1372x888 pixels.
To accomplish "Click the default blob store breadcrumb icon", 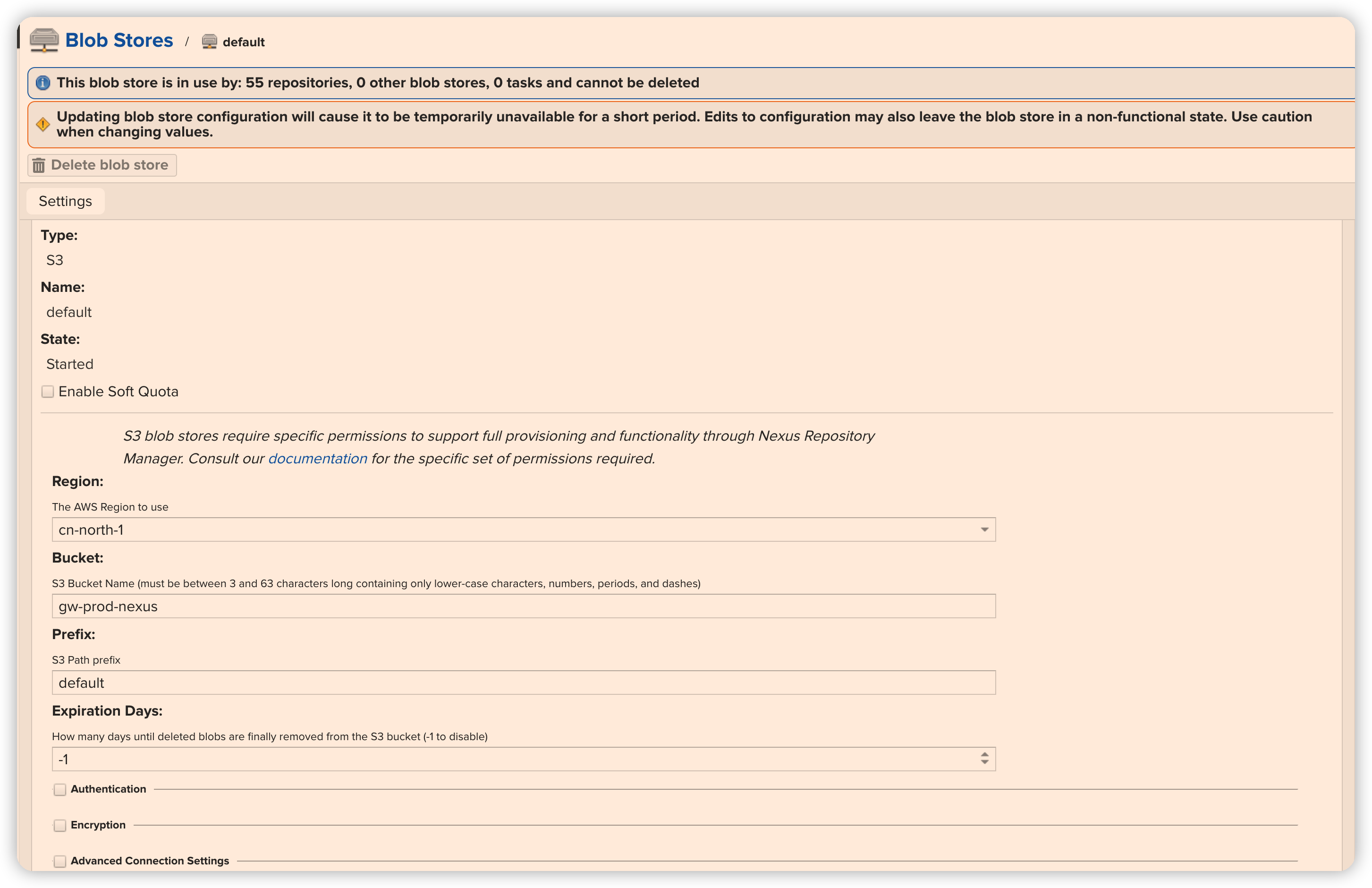I will point(209,42).
